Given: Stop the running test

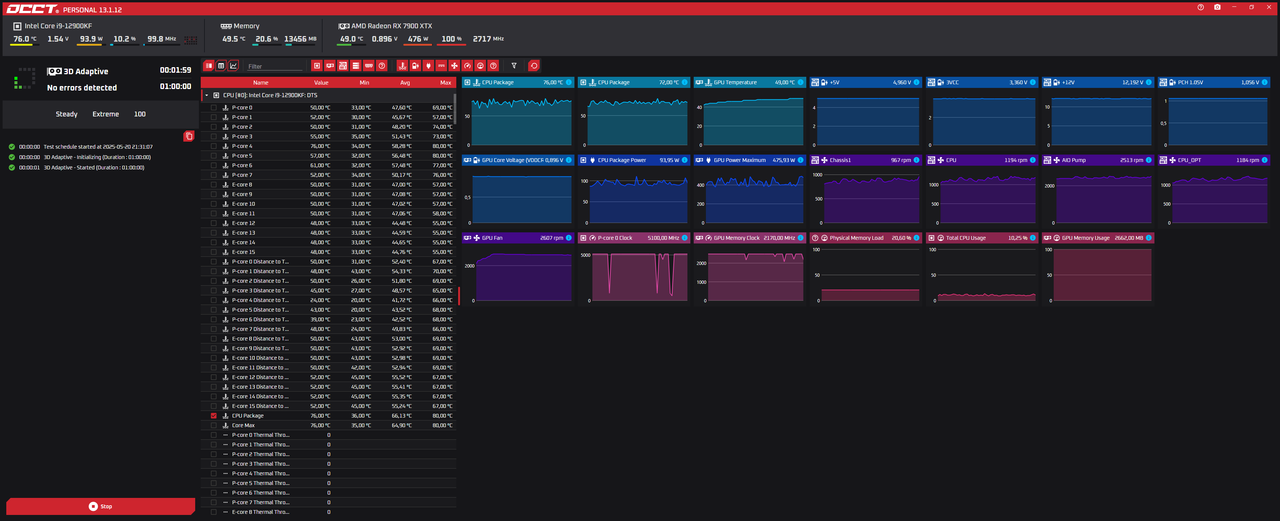Looking at the screenshot, I should pos(100,506).
